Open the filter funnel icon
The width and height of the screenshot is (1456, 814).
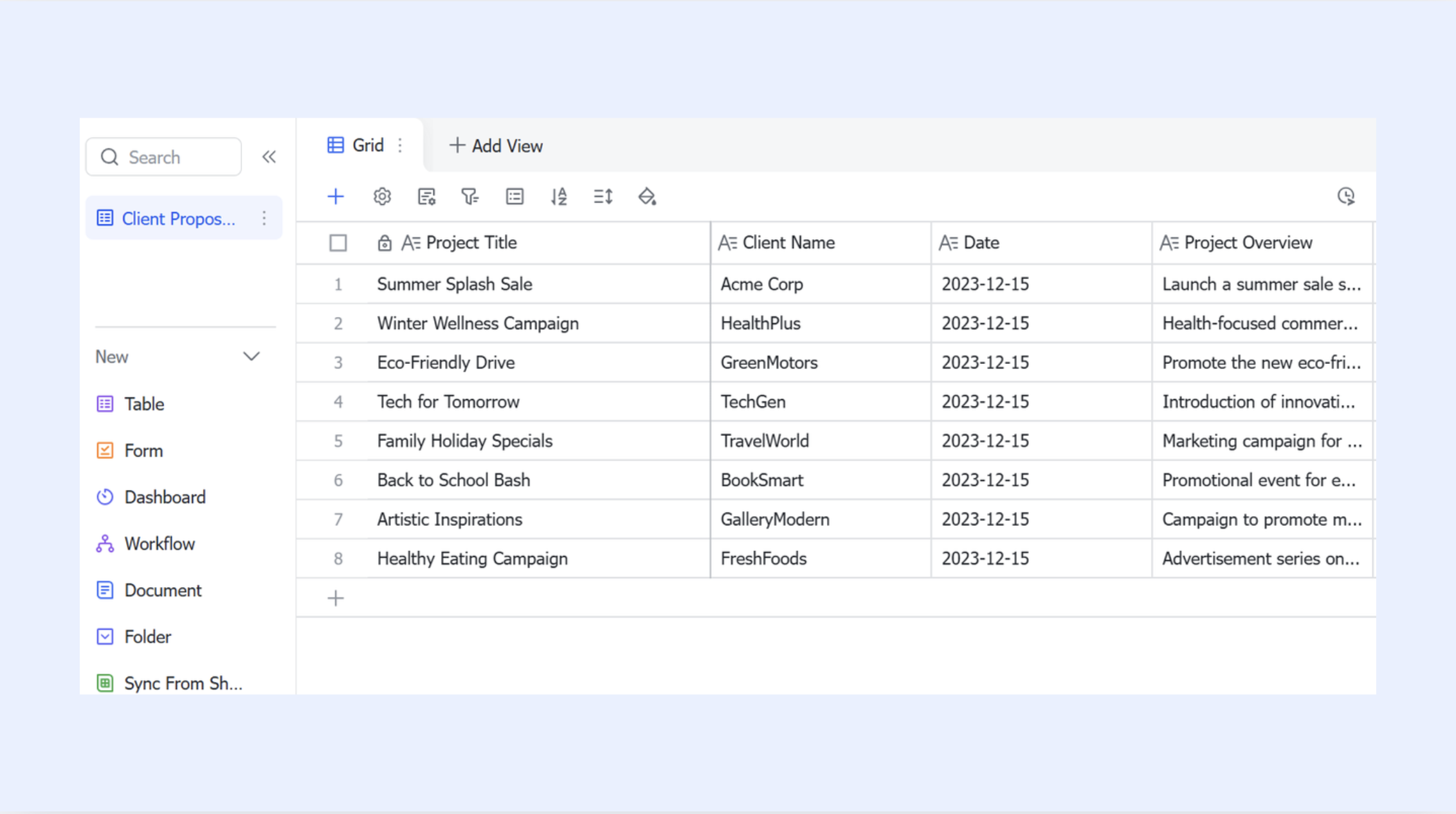470,196
